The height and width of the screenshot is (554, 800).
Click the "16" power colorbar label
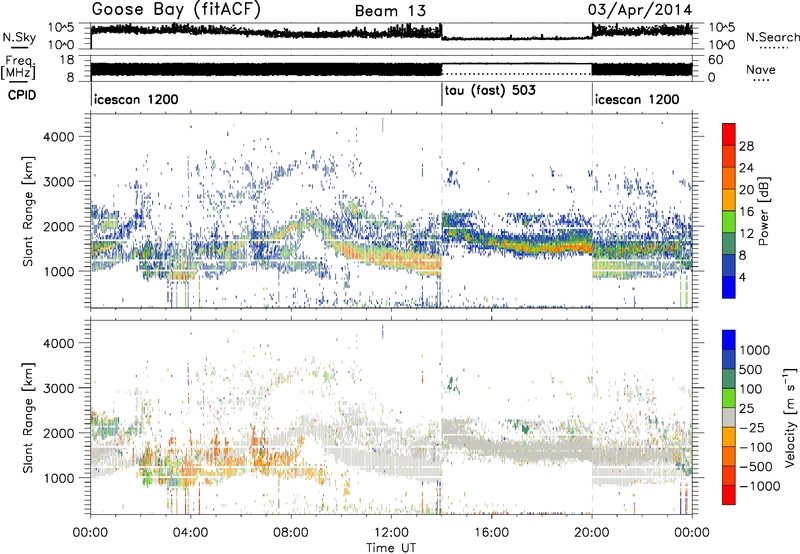coord(746,212)
